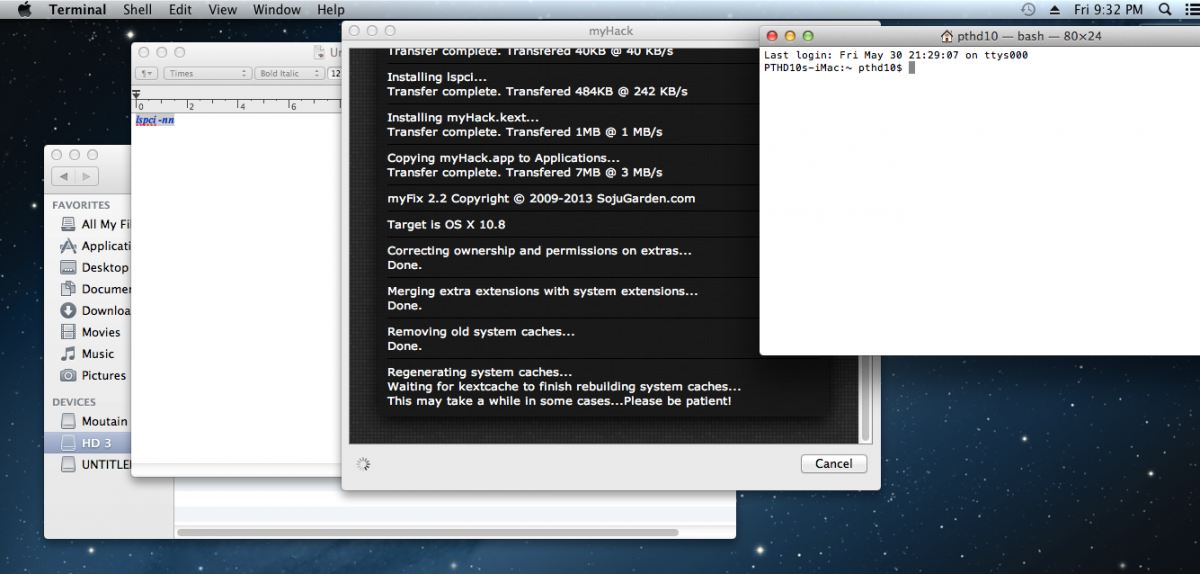Click the Music note sidebar icon
Image resolution: width=1200 pixels, height=574 pixels.
[x=68, y=354]
